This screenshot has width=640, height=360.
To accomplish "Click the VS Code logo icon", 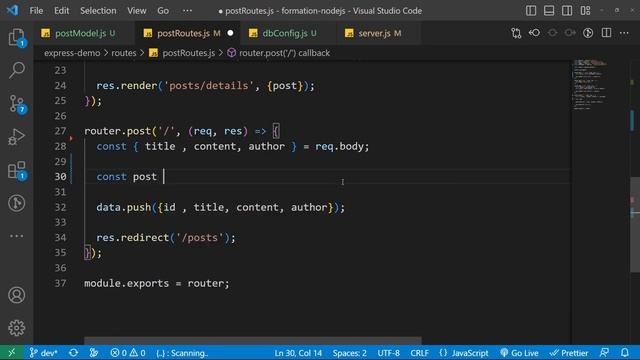I will coord(12,10).
